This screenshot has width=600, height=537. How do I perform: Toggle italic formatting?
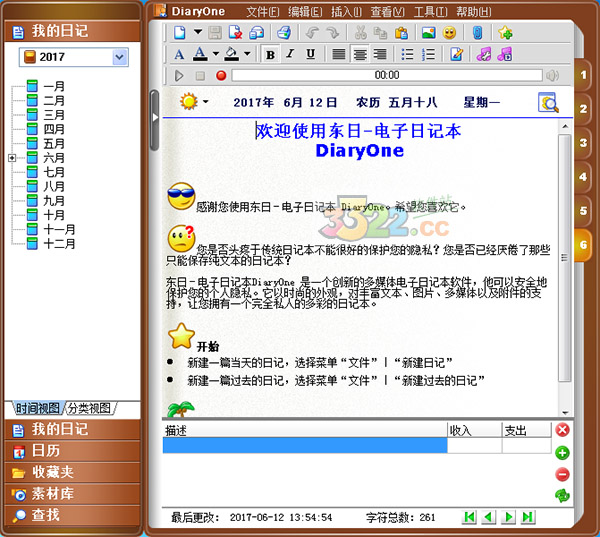288,54
